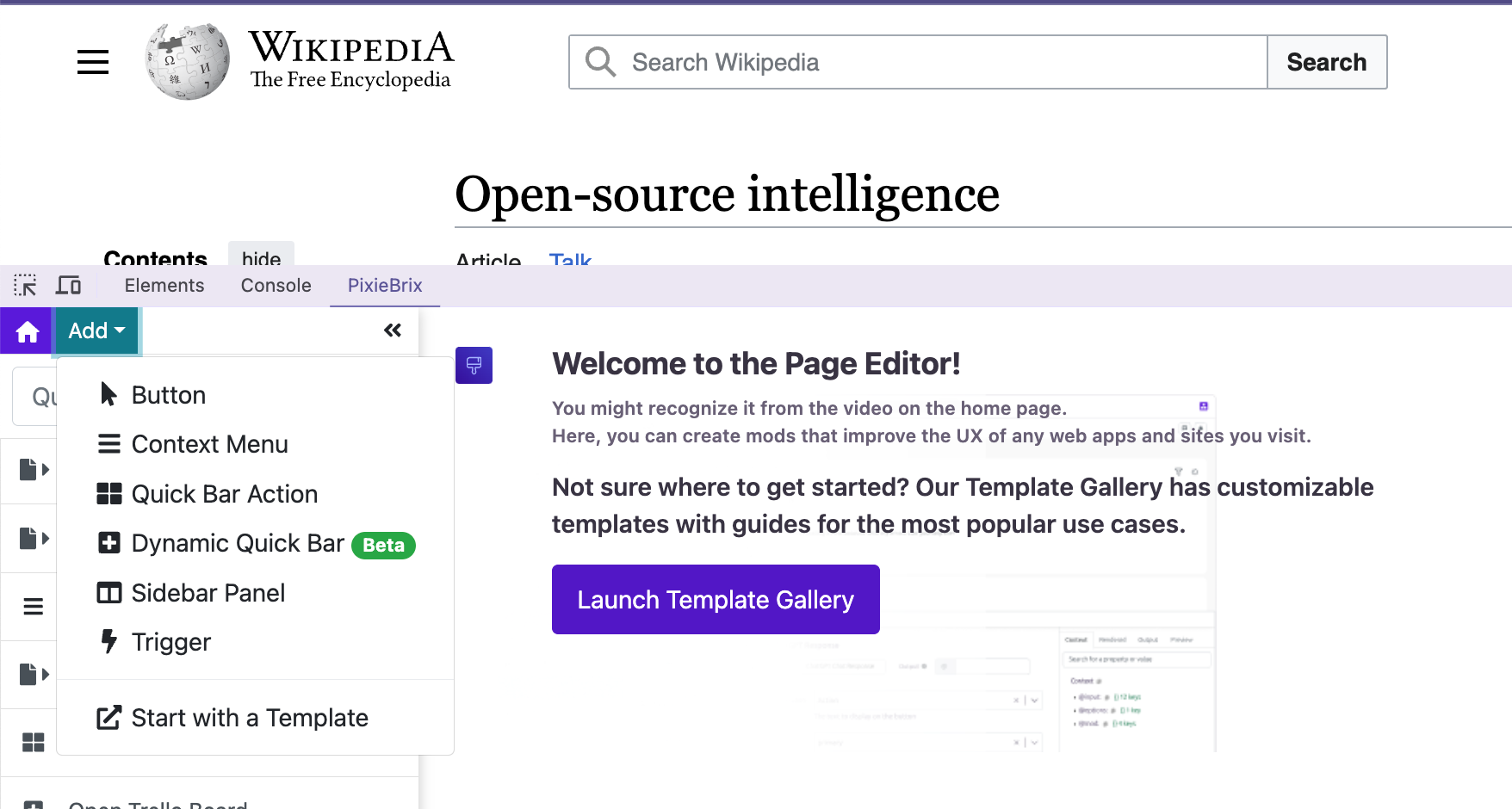
Task: Click the hide contents button
Action: [261, 256]
